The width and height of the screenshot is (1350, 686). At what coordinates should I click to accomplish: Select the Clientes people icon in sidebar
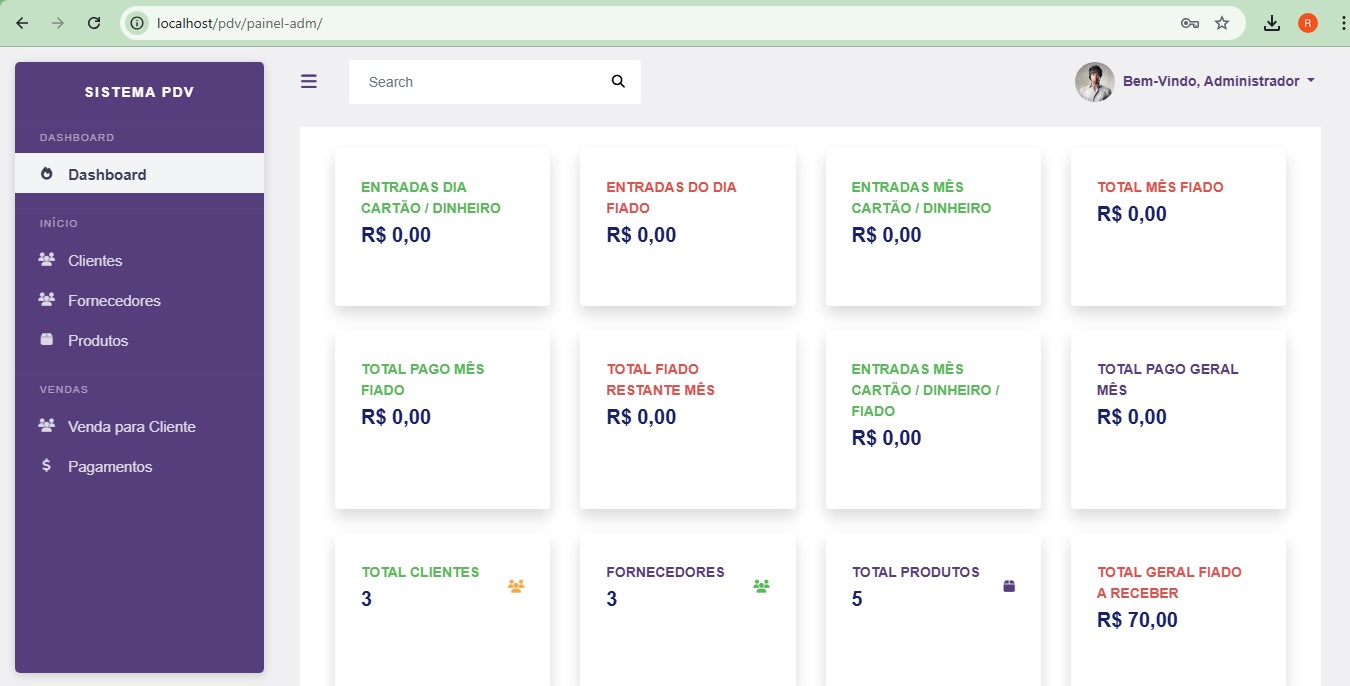click(x=46, y=260)
